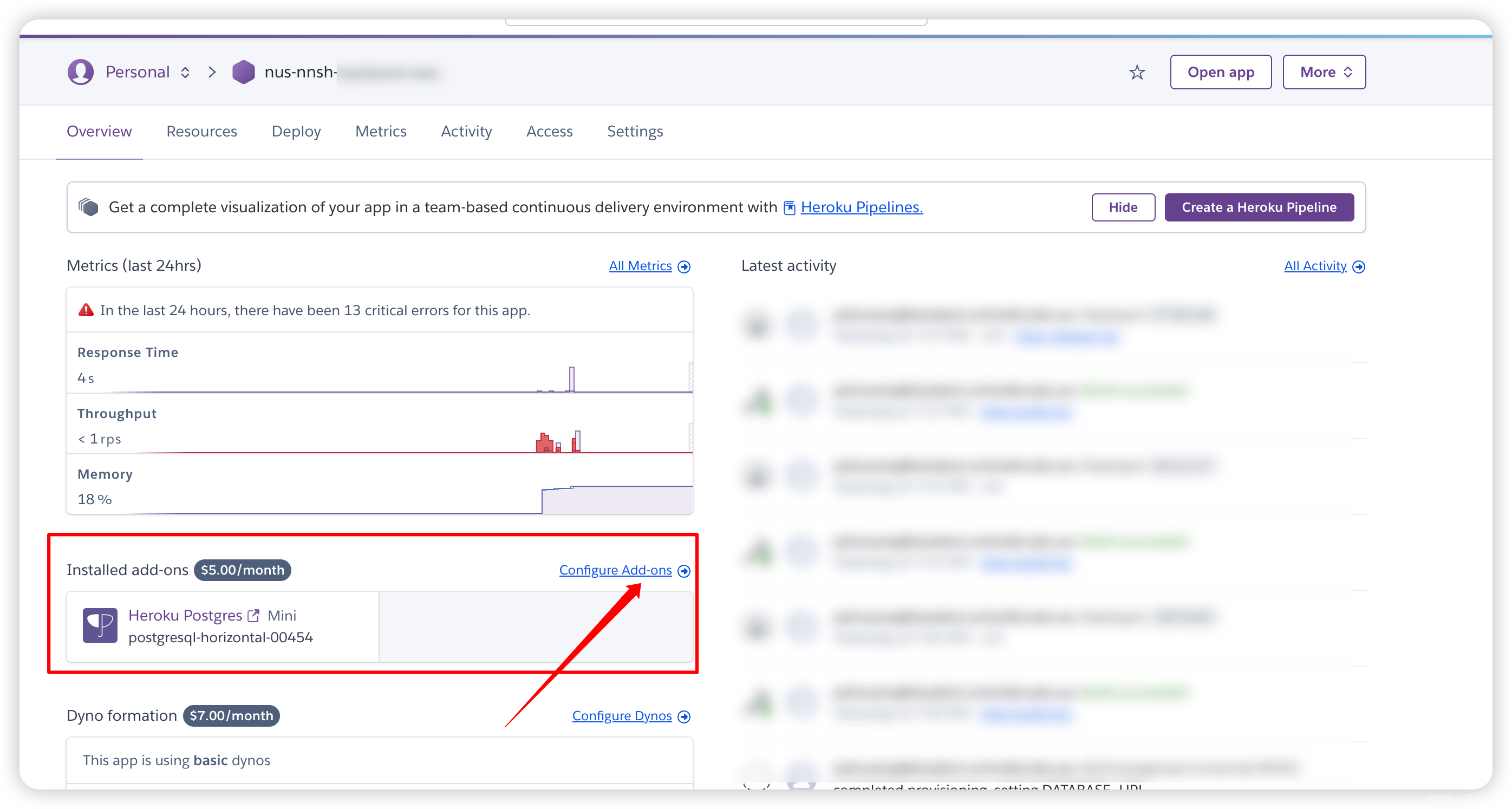
Task: Click the star/favorite icon for this app
Action: (1137, 71)
